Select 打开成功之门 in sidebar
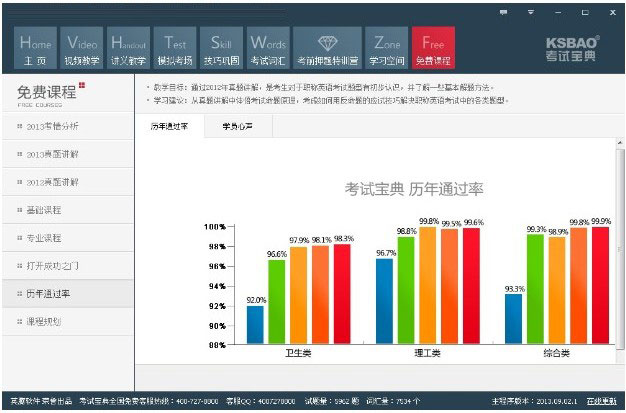This screenshot has width=626, height=413. click(x=68, y=266)
